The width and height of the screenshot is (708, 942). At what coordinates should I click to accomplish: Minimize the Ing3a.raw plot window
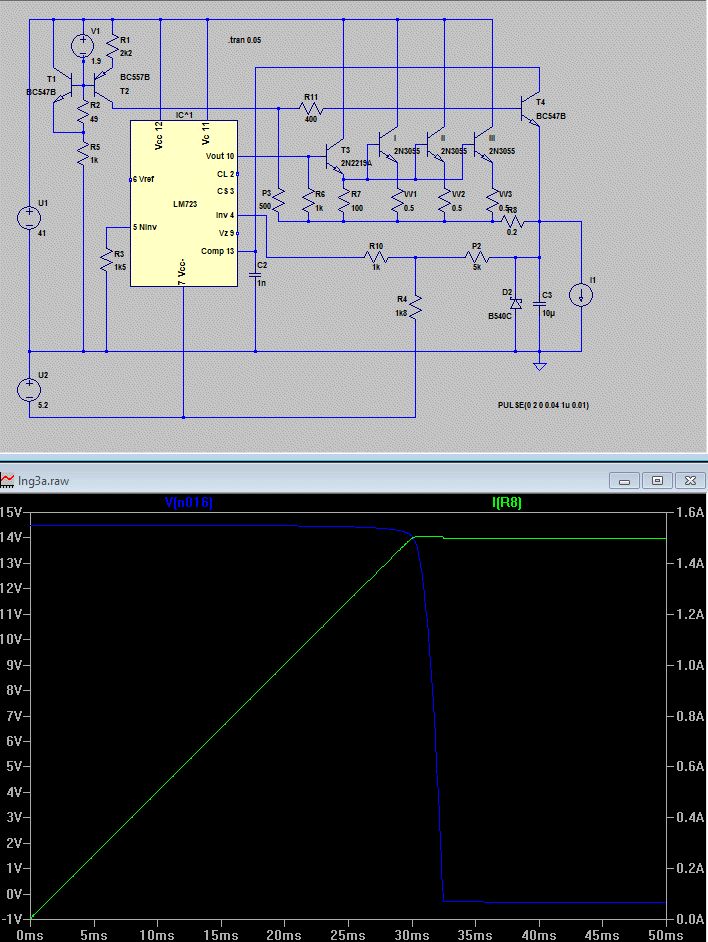pos(624,481)
